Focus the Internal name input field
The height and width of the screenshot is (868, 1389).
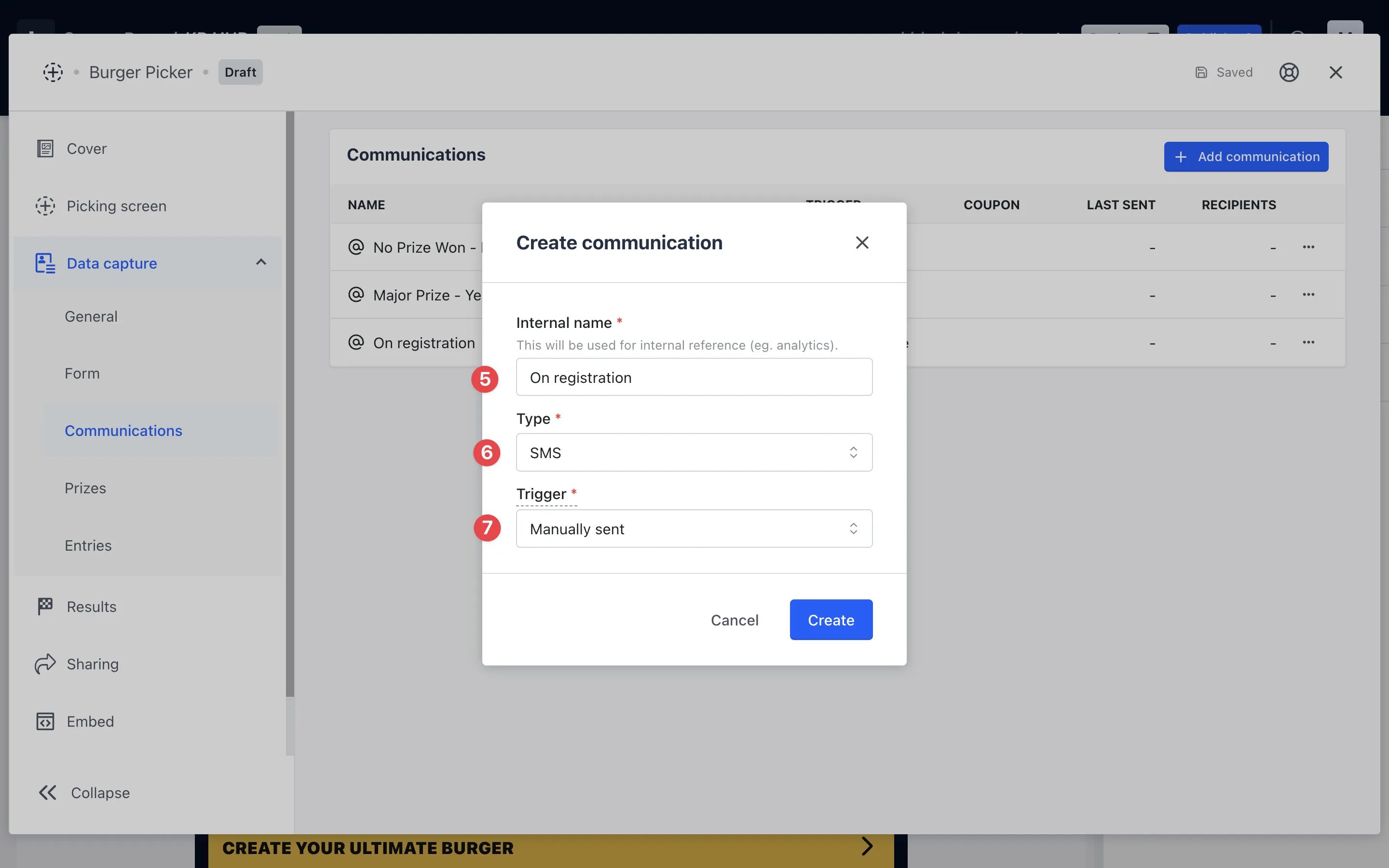694,377
